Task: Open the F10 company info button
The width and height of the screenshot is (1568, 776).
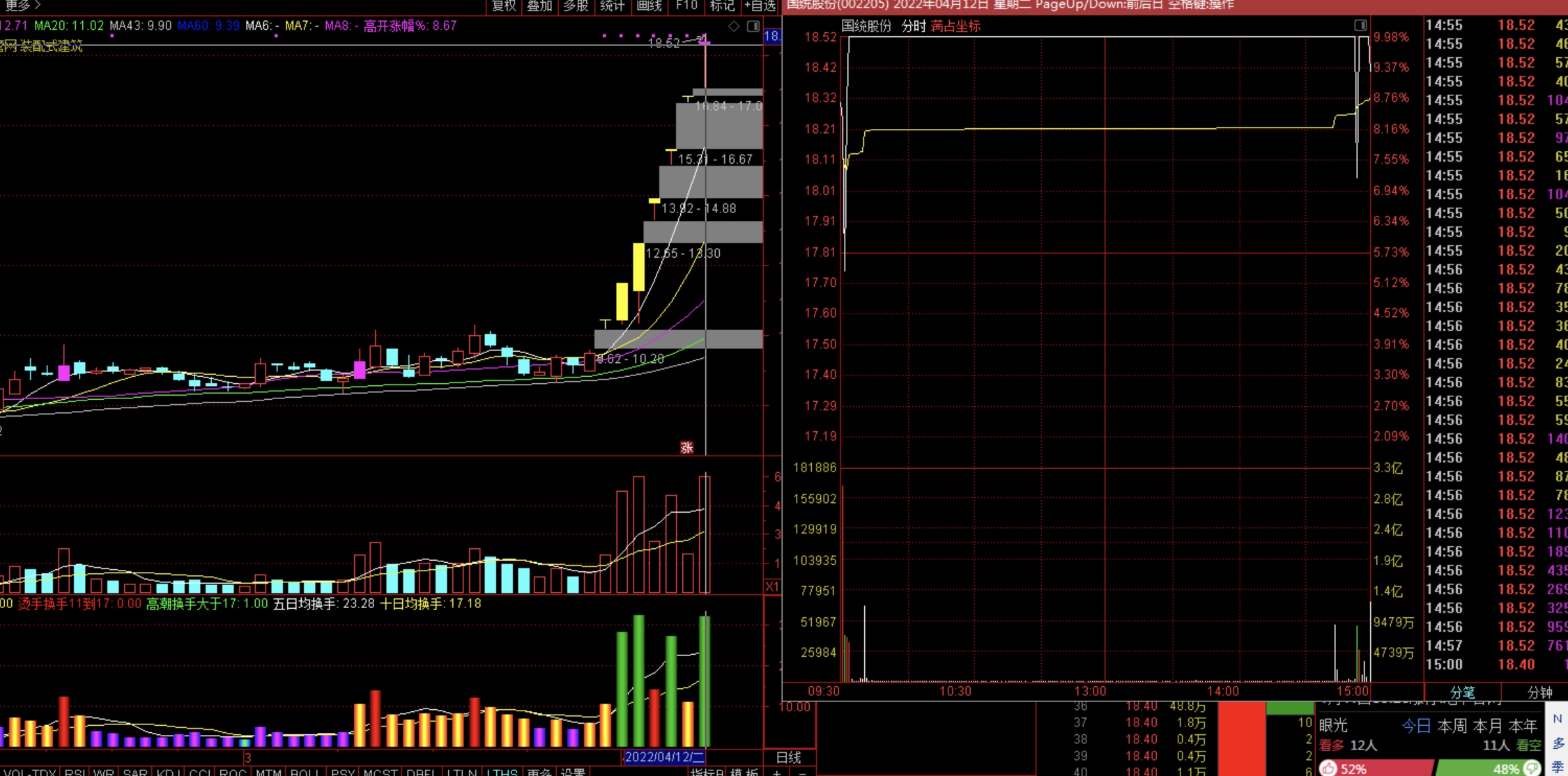Action: [686, 6]
